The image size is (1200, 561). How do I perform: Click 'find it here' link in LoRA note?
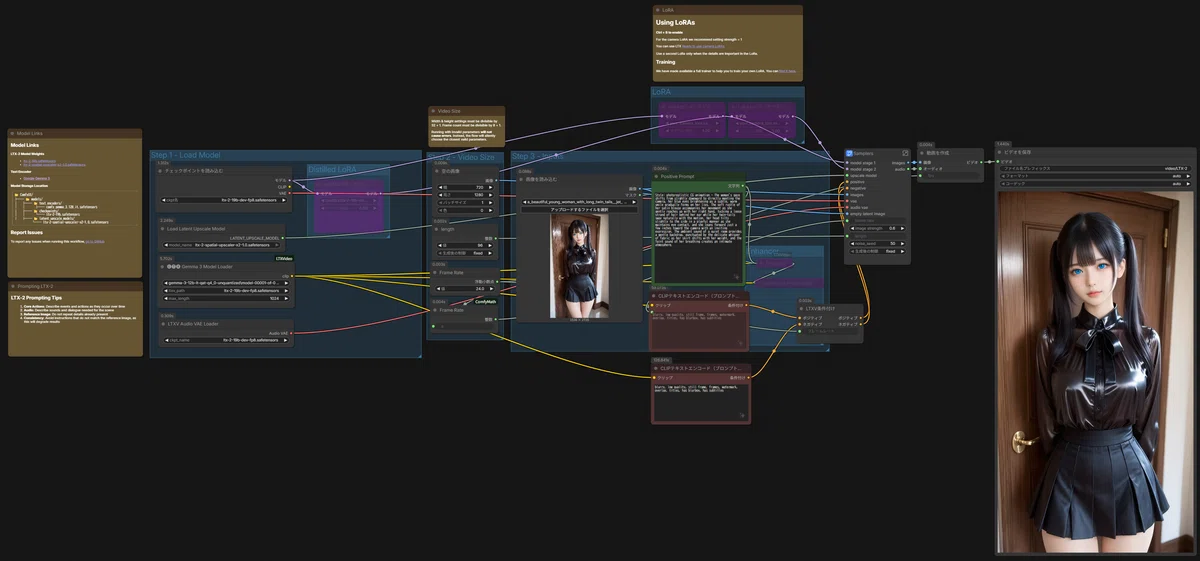point(787,71)
